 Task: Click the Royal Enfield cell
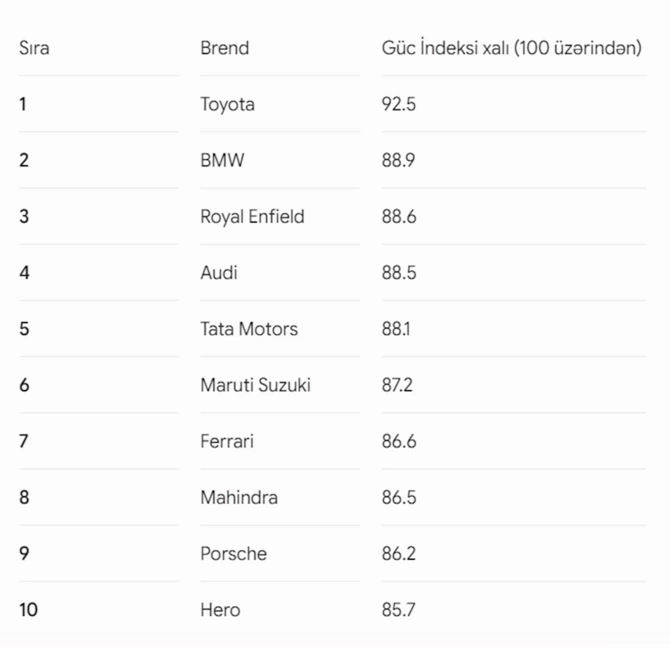pos(252,217)
